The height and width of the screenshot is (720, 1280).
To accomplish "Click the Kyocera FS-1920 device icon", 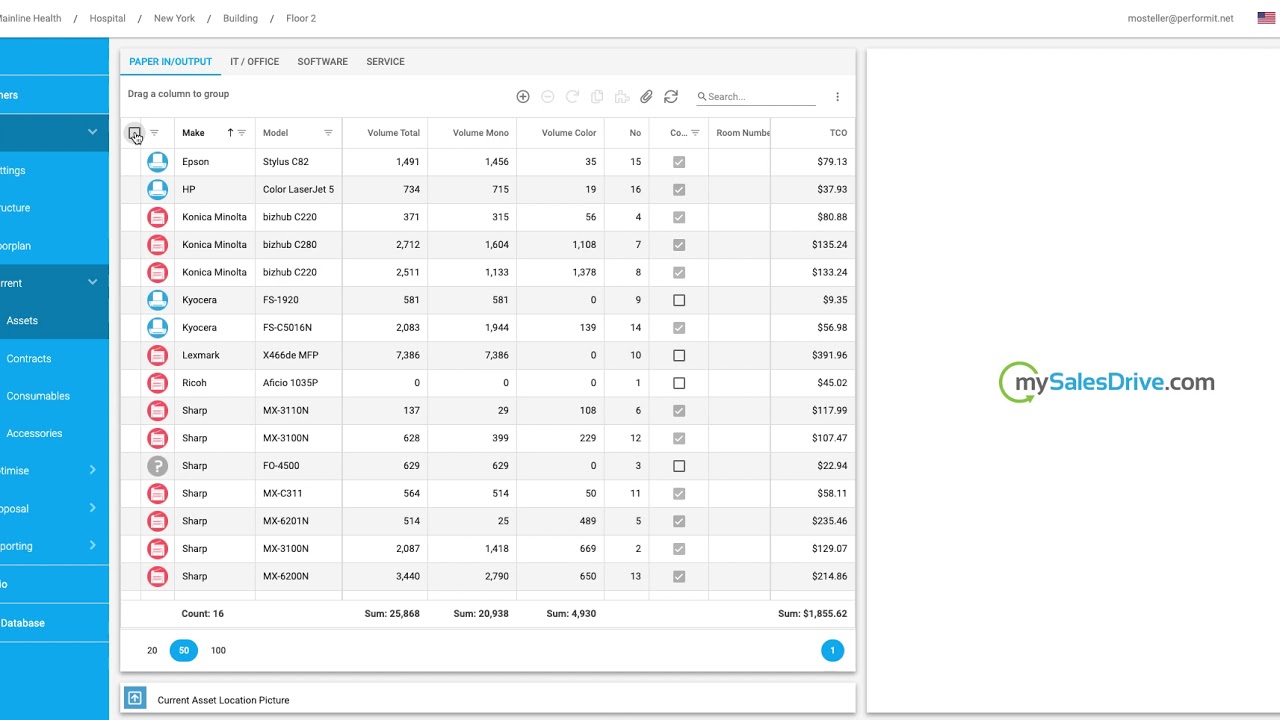I will click(157, 300).
